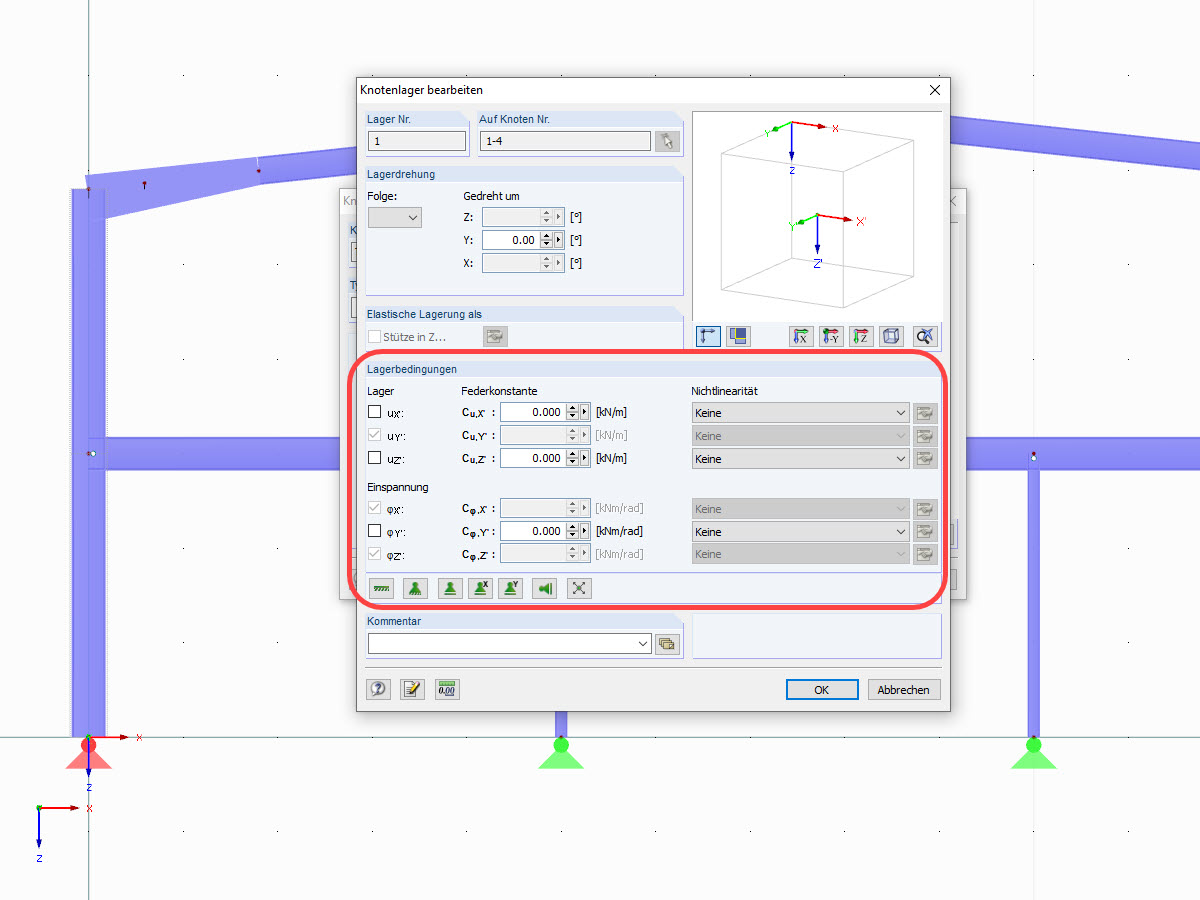This screenshot has width=1200, height=900.
Task: Select the red highlighted support symbol in model
Action: pos(89,752)
